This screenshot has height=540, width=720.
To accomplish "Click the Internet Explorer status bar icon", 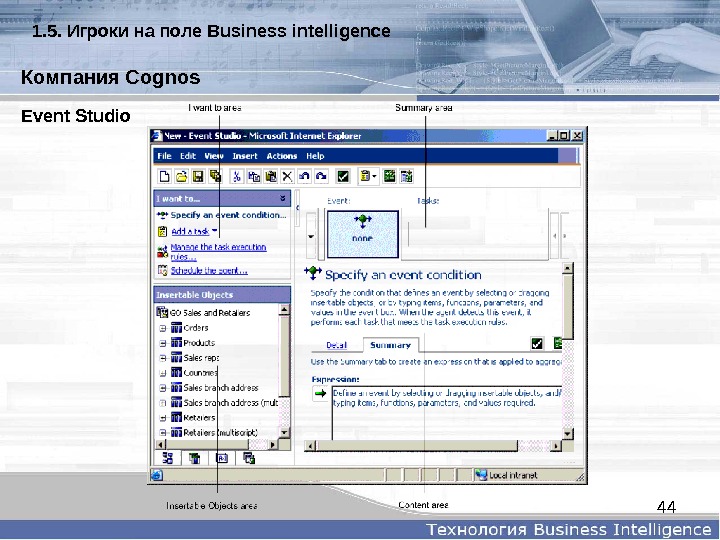I will coord(157,475).
